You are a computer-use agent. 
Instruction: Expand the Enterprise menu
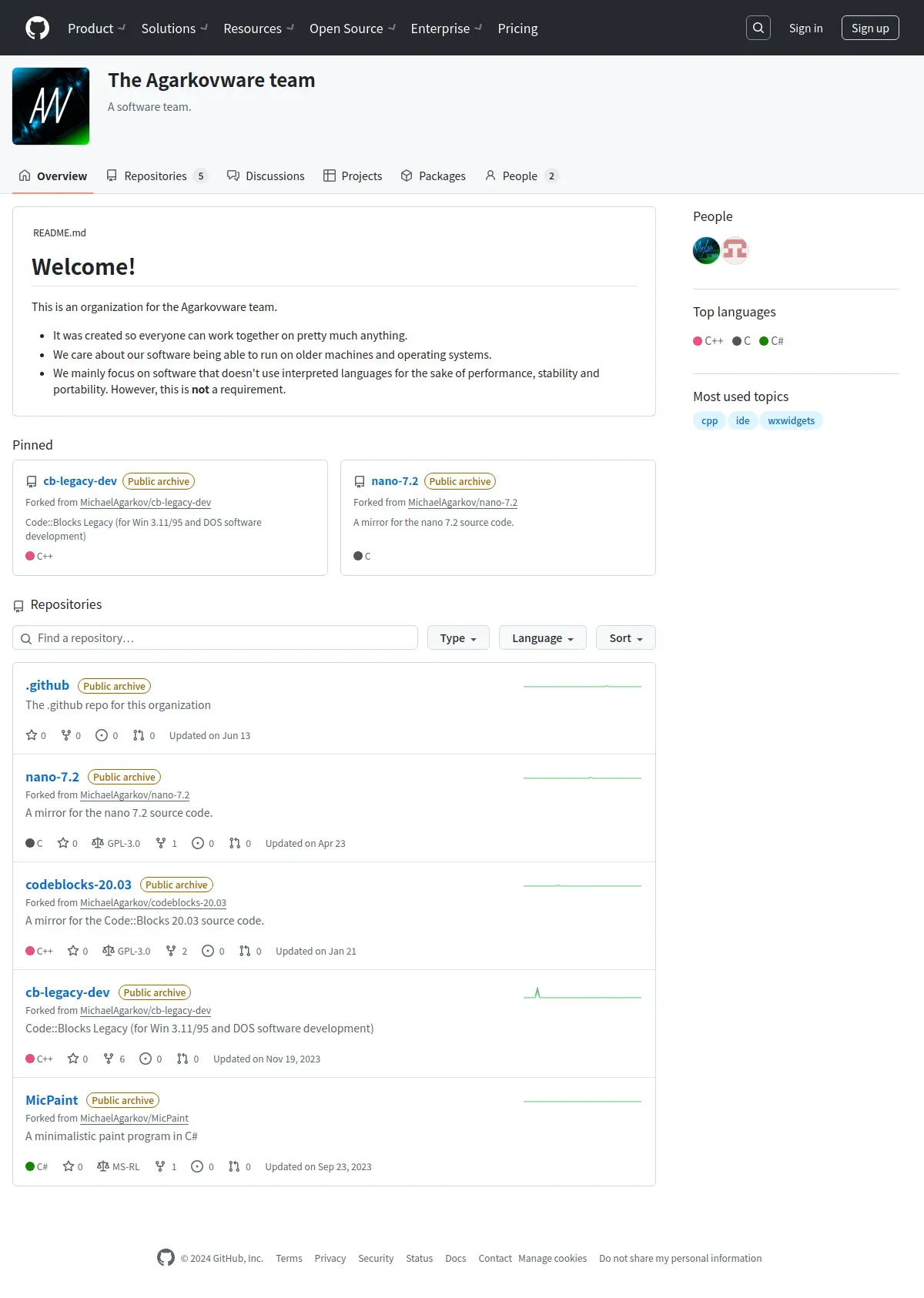[446, 28]
